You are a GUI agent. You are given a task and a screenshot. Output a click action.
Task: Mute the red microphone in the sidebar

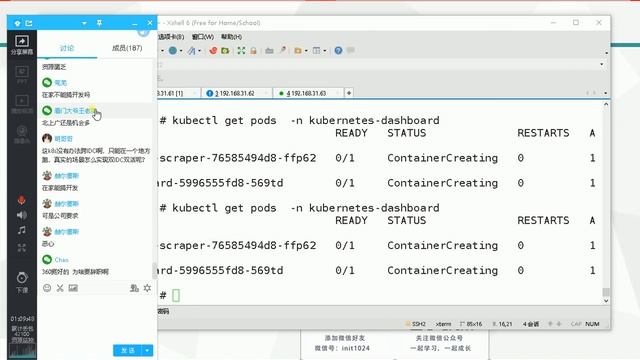click(22, 200)
